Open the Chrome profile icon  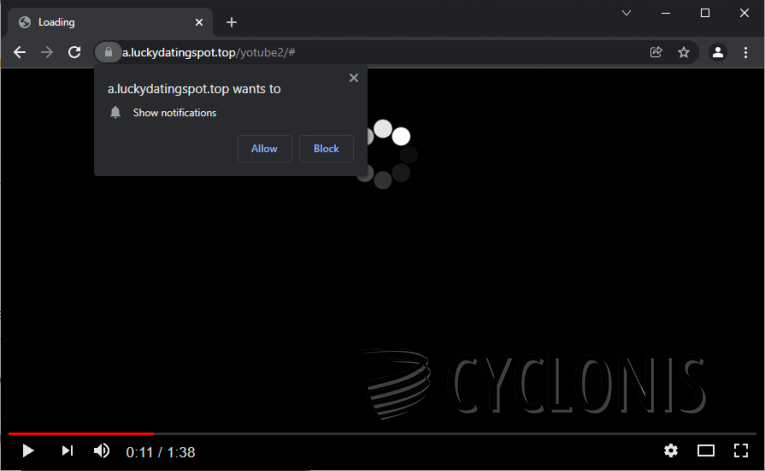click(718, 52)
